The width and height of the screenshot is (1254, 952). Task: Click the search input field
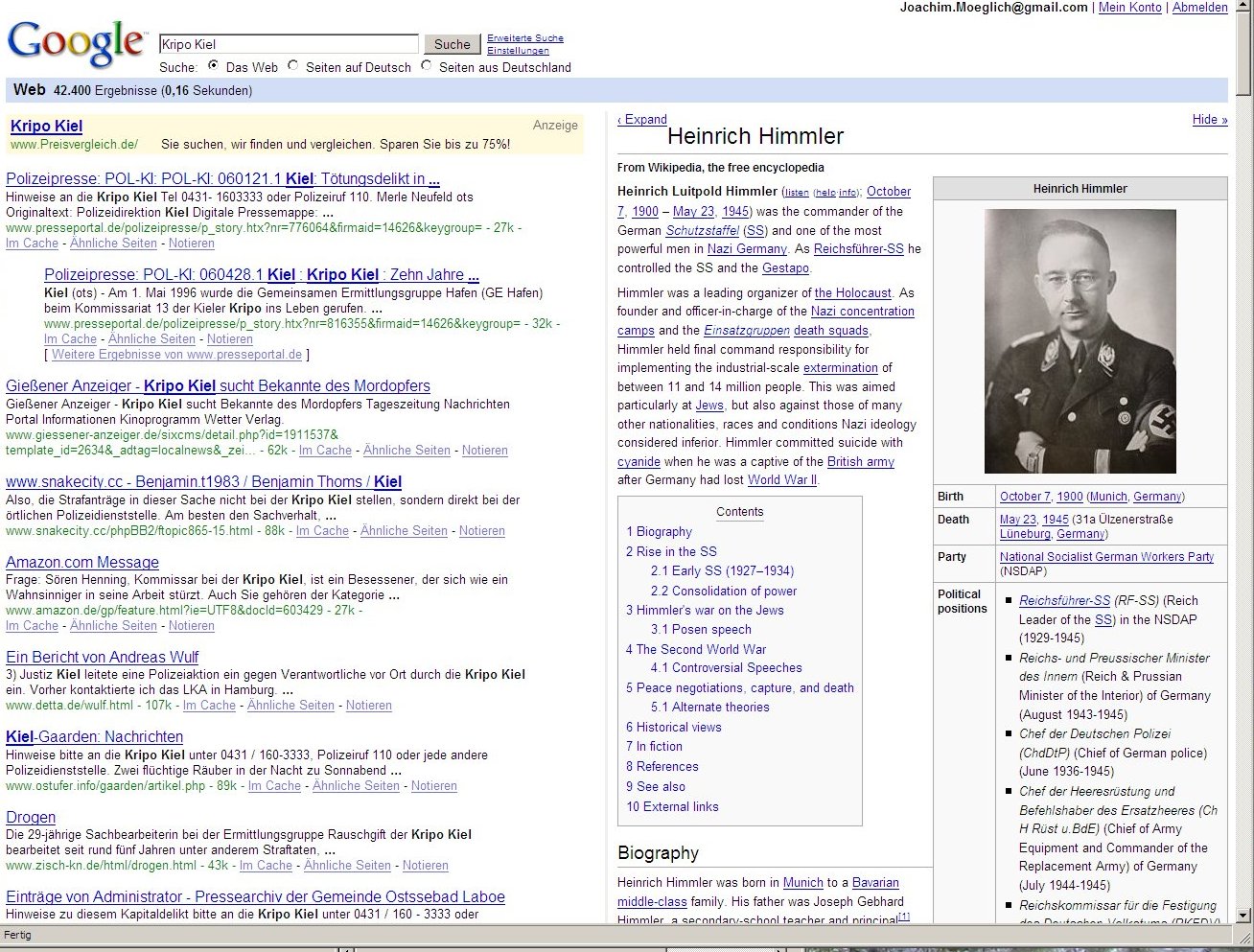point(289,44)
